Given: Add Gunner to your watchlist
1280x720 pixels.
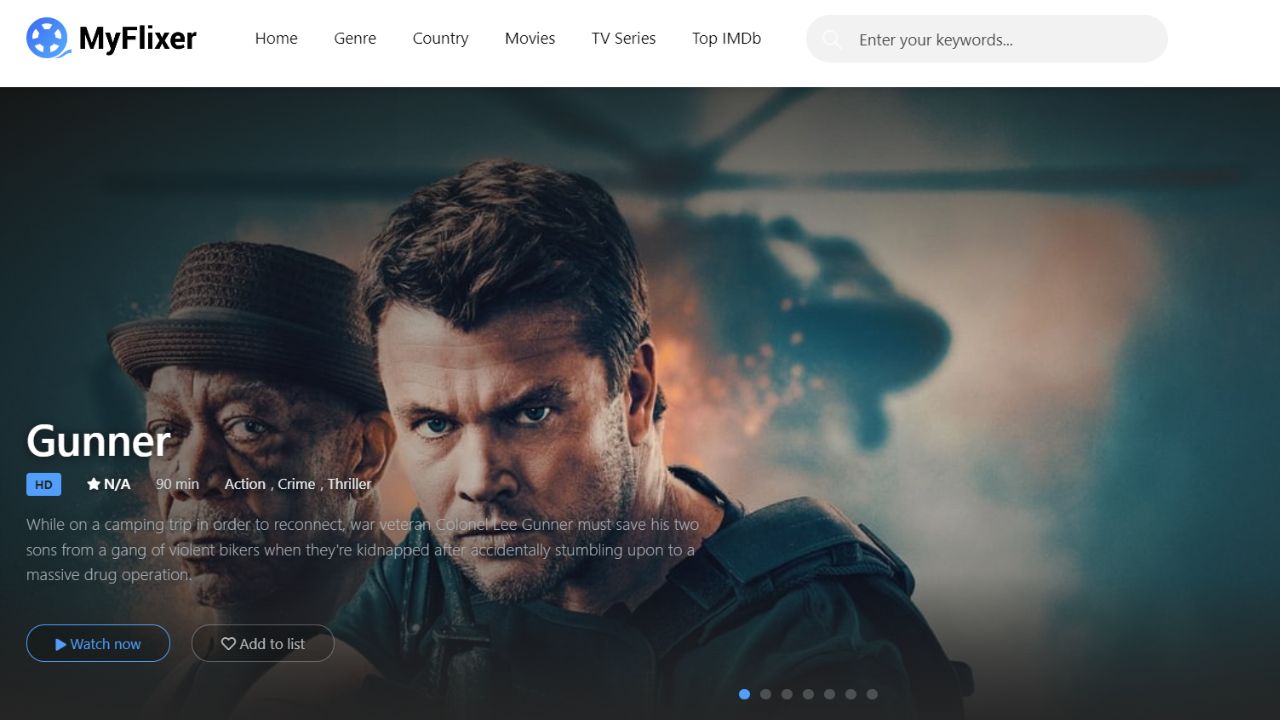Looking at the screenshot, I should pyautogui.click(x=262, y=643).
